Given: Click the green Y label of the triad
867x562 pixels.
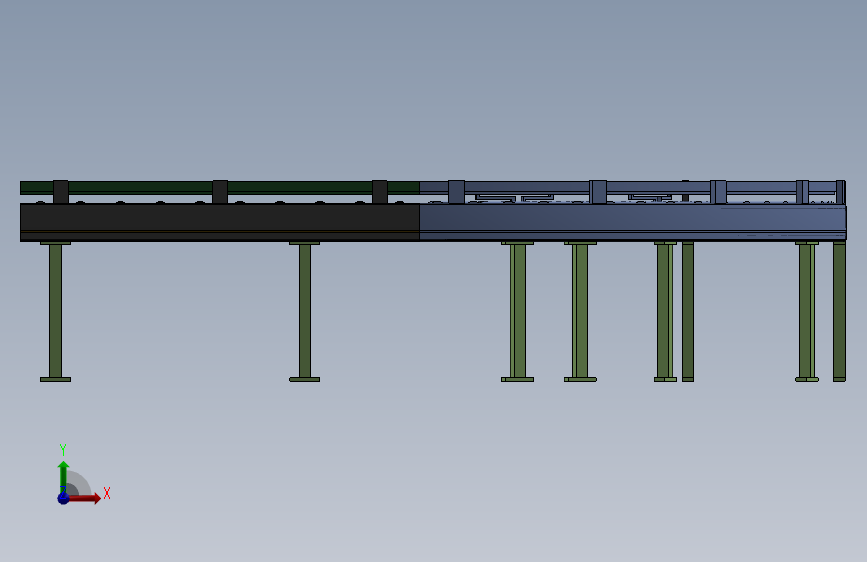Looking at the screenshot, I should tap(63, 449).
